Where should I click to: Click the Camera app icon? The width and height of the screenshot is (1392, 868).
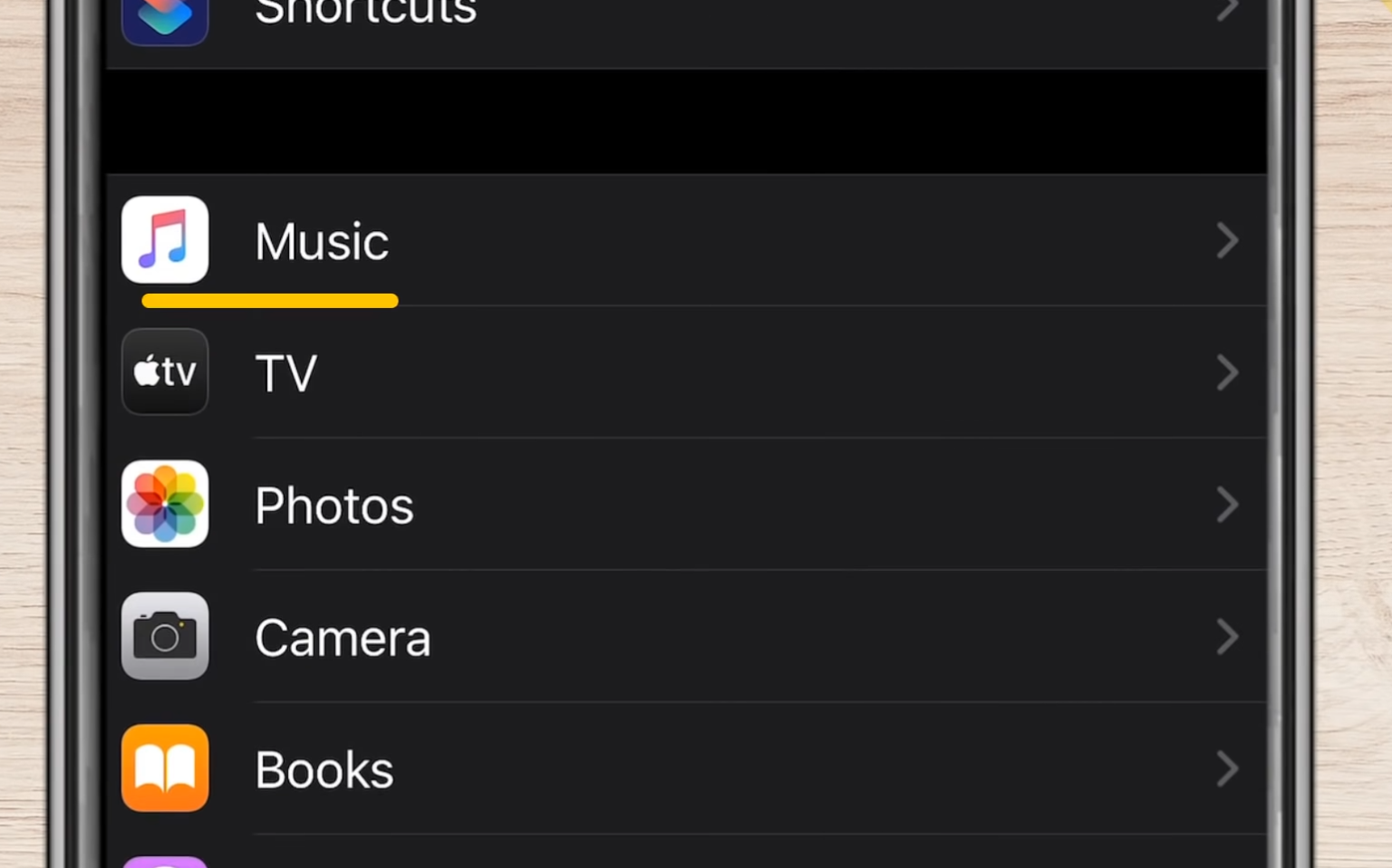(165, 636)
